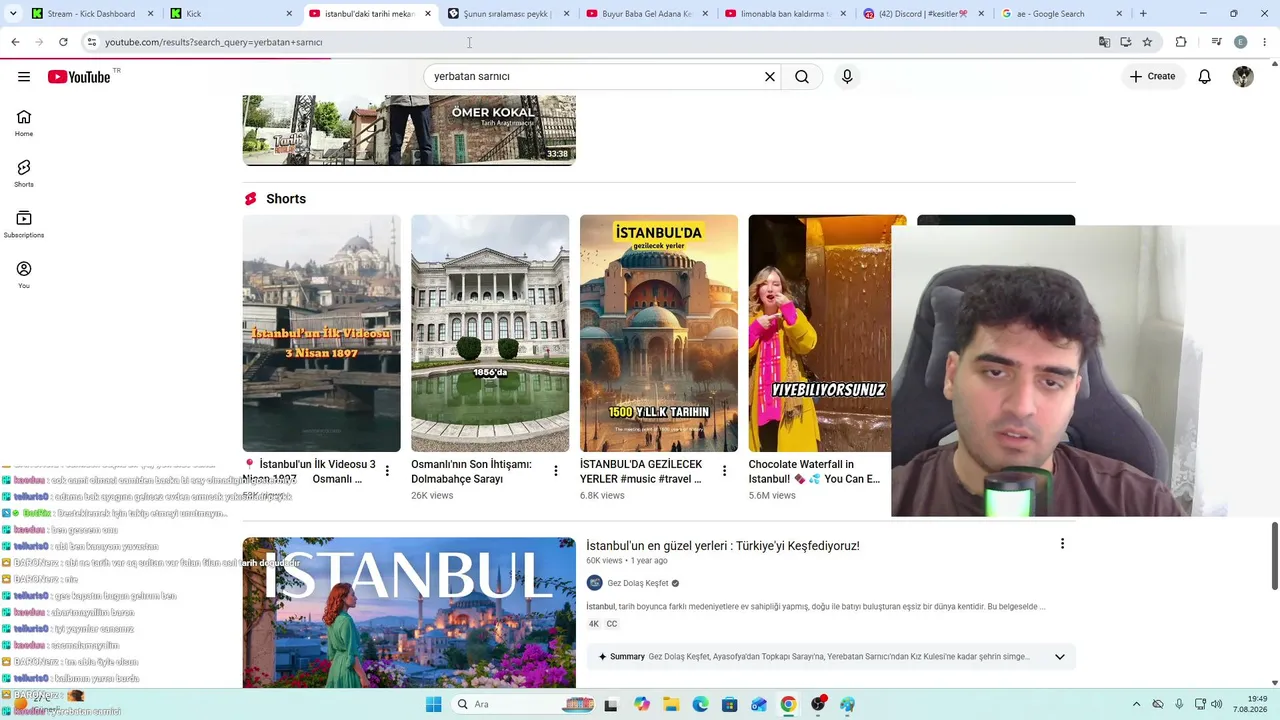Show hidden system tray icons
The image size is (1280, 720).
1136,704
